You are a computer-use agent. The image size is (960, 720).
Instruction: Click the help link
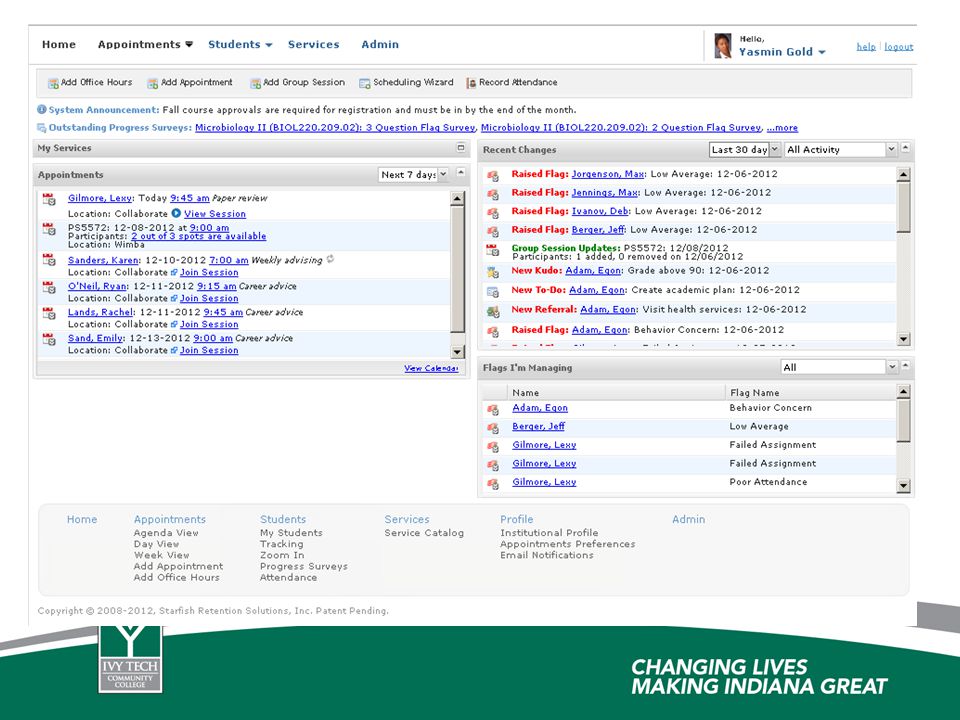point(866,47)
